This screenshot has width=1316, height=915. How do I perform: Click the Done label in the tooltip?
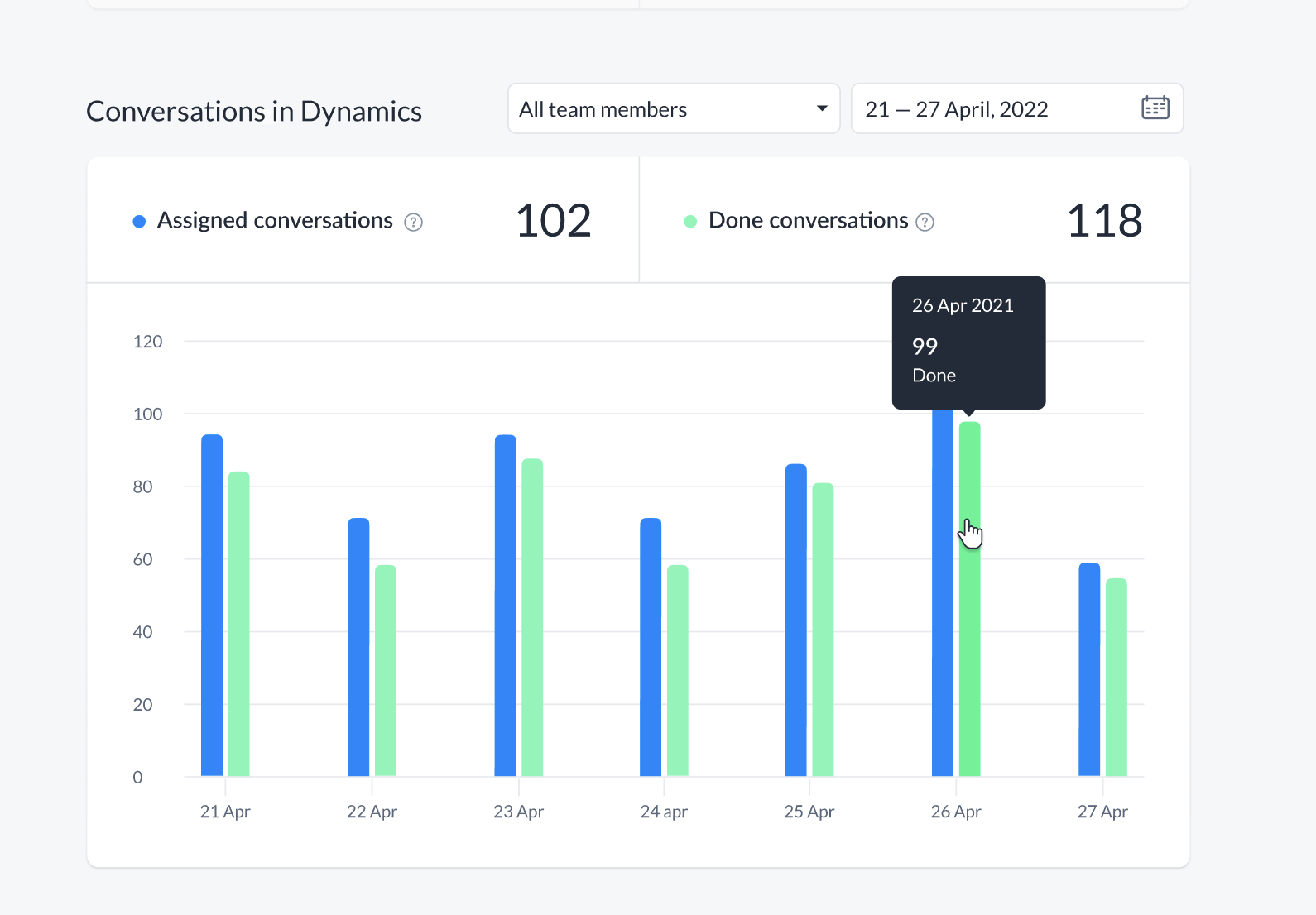coord(934,376)
